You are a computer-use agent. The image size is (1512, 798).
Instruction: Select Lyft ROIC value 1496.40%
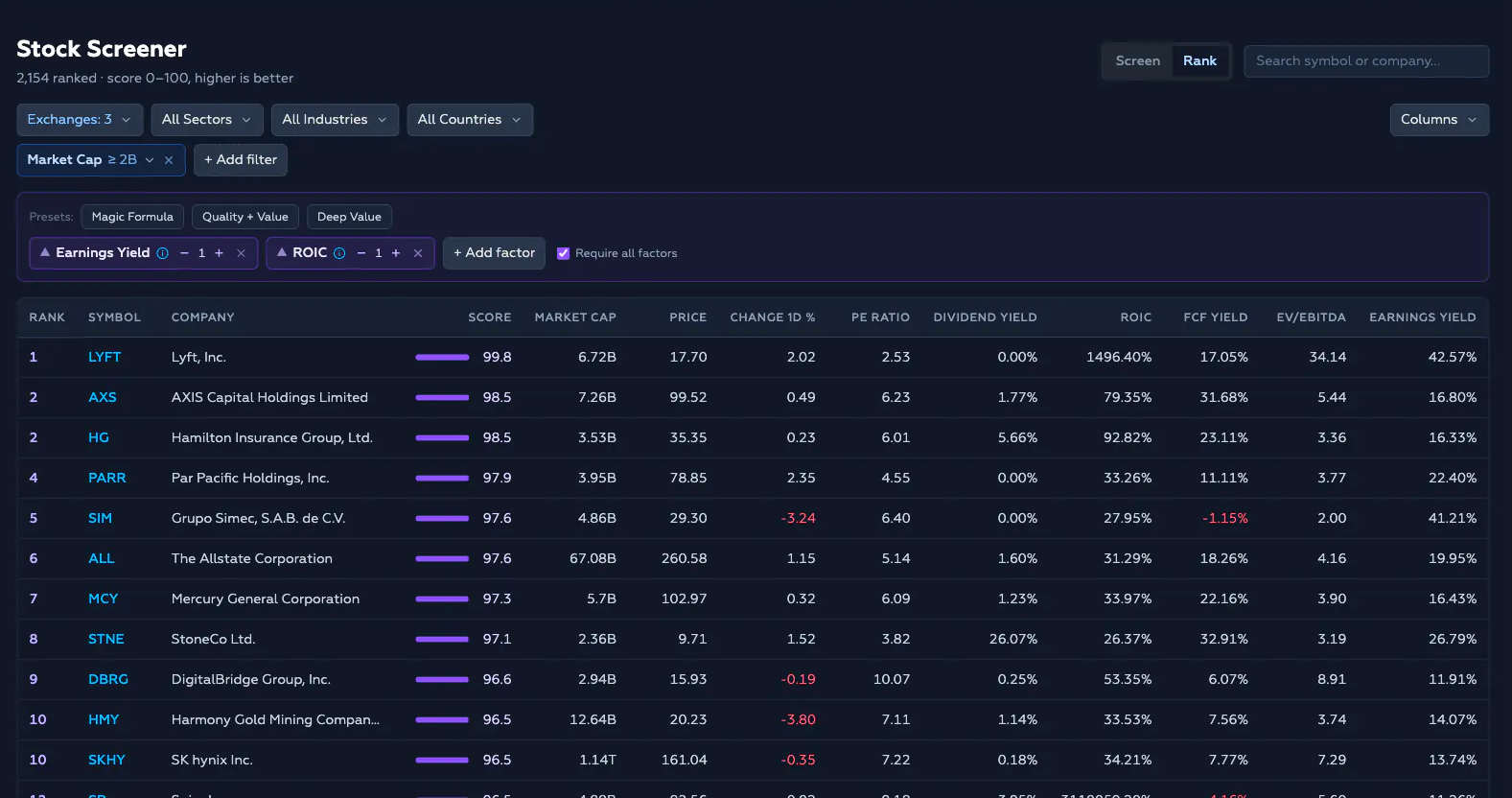(1119, 358)
